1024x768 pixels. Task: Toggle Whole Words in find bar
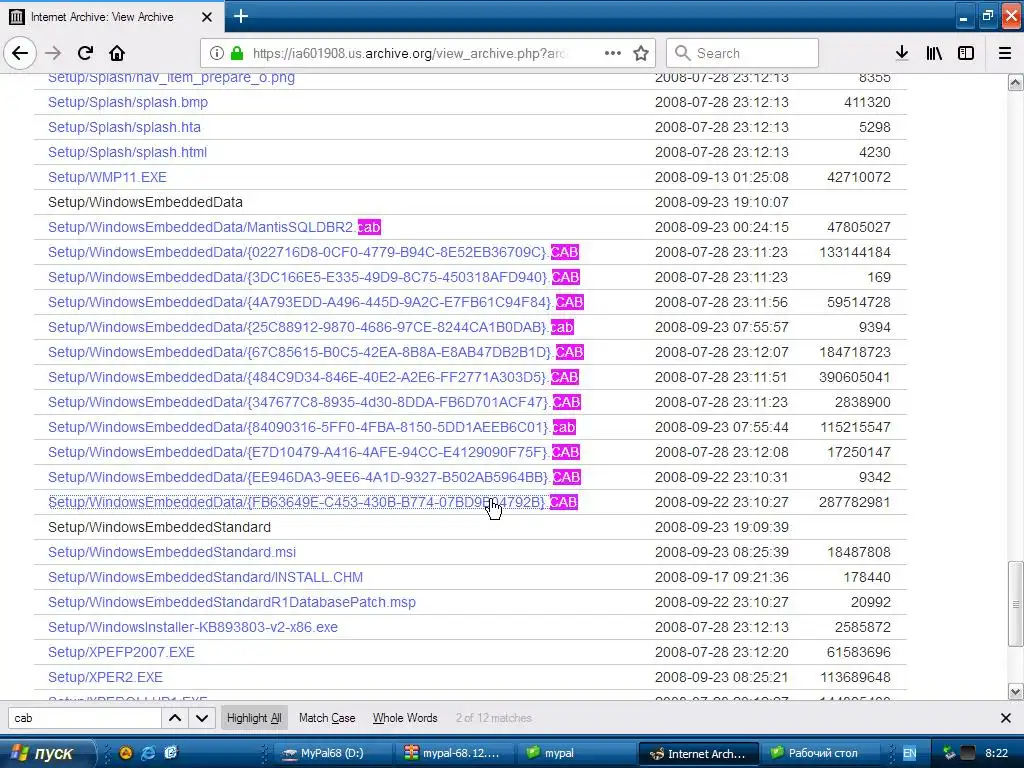[x=405, y=718]
